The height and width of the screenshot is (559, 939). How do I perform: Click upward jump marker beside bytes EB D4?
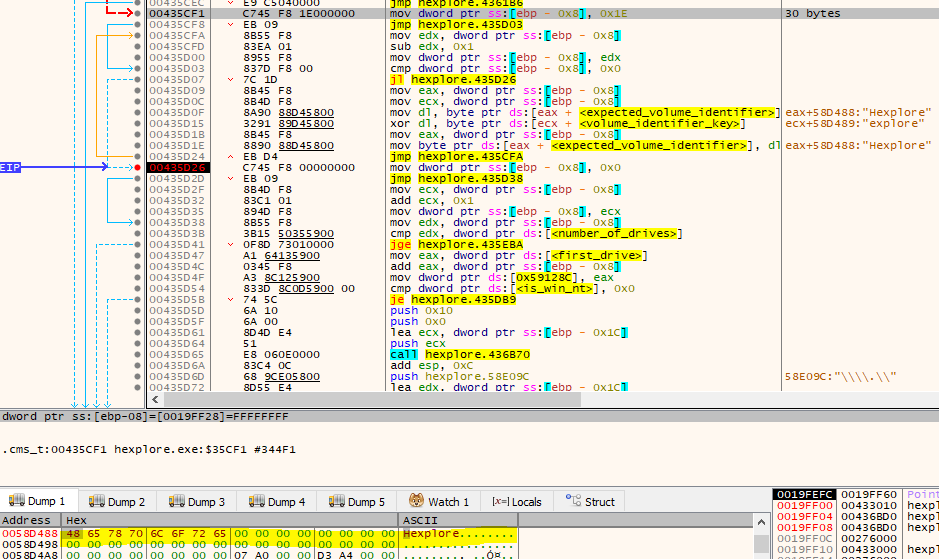pos(231,156)
